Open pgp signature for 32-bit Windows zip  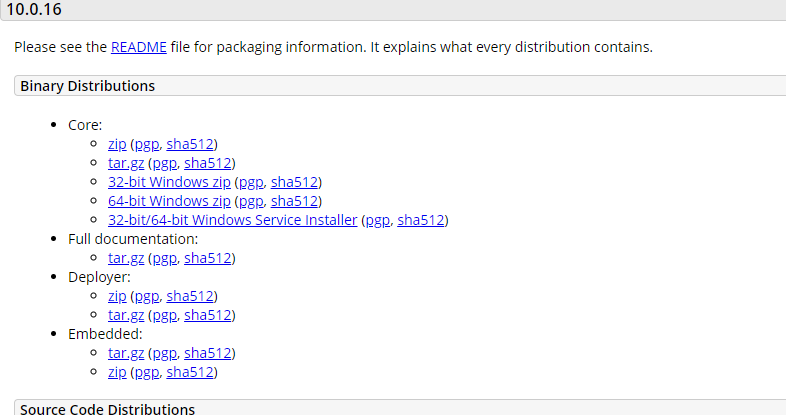click(x=251, y=182)
